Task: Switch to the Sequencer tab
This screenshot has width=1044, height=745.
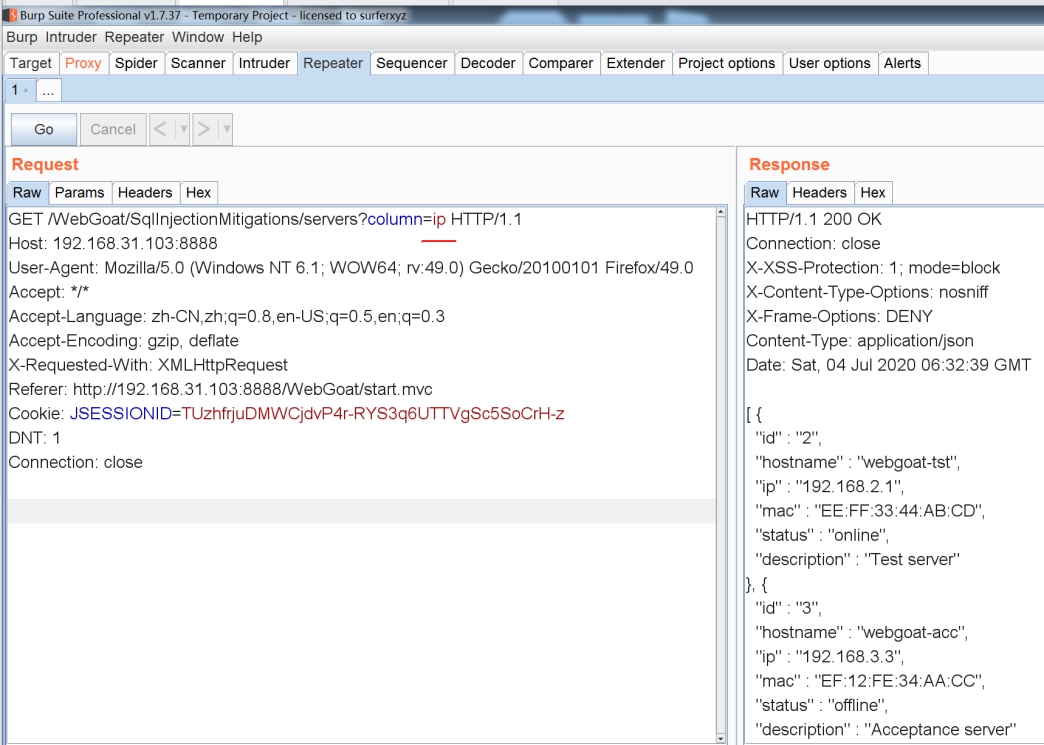Action: click(411, 63)
